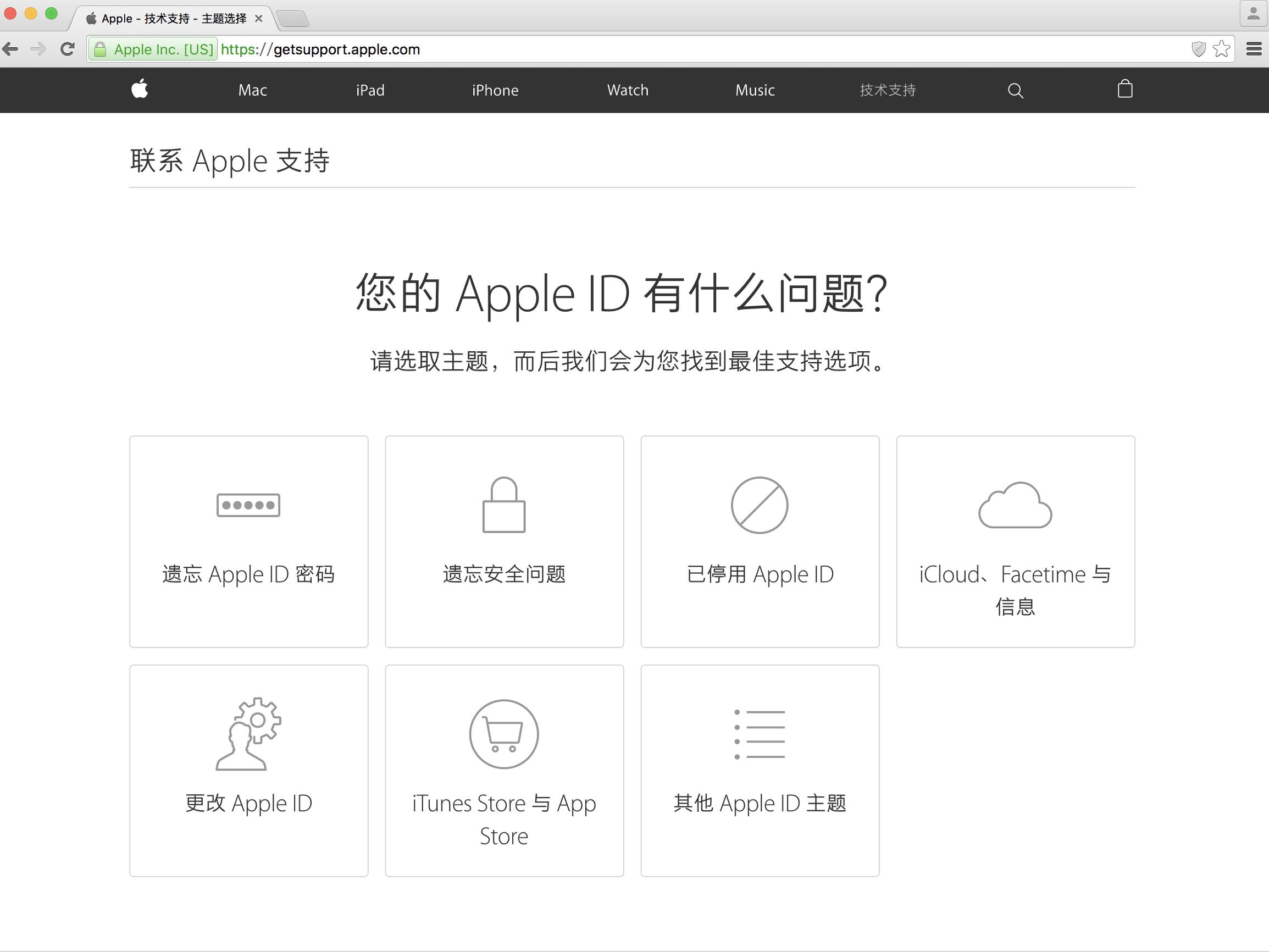
Task: Select the disabled-circle icon for 已停用 Apple ID
Action: (x=759, y=506)
